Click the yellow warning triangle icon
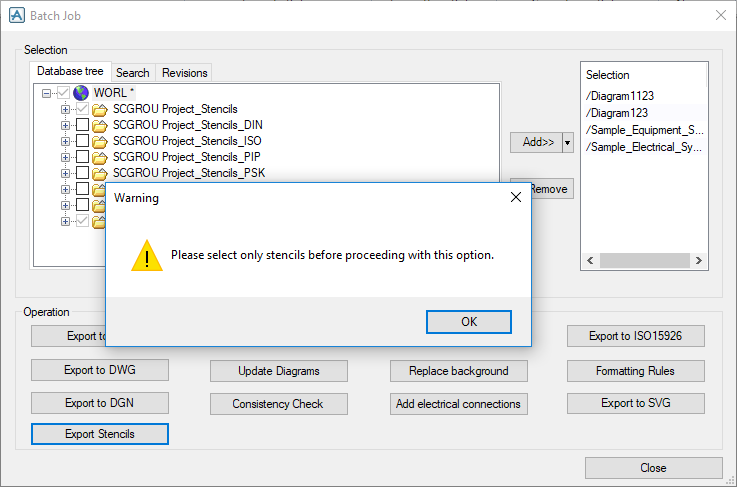Viewport: 737px width, 487px height. [147, 256]
